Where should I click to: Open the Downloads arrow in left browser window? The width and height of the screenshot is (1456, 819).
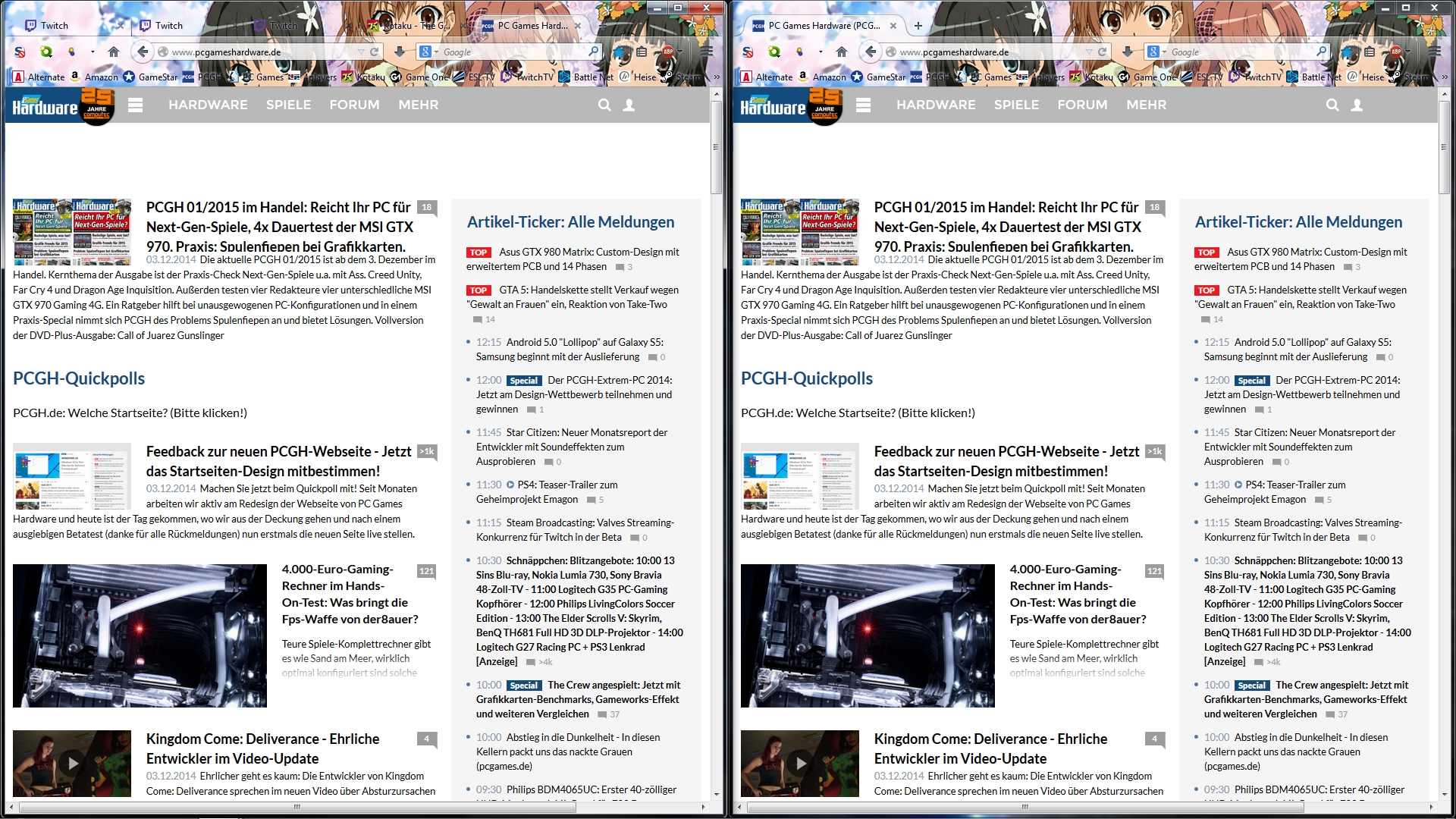click(x=400, y=52)
